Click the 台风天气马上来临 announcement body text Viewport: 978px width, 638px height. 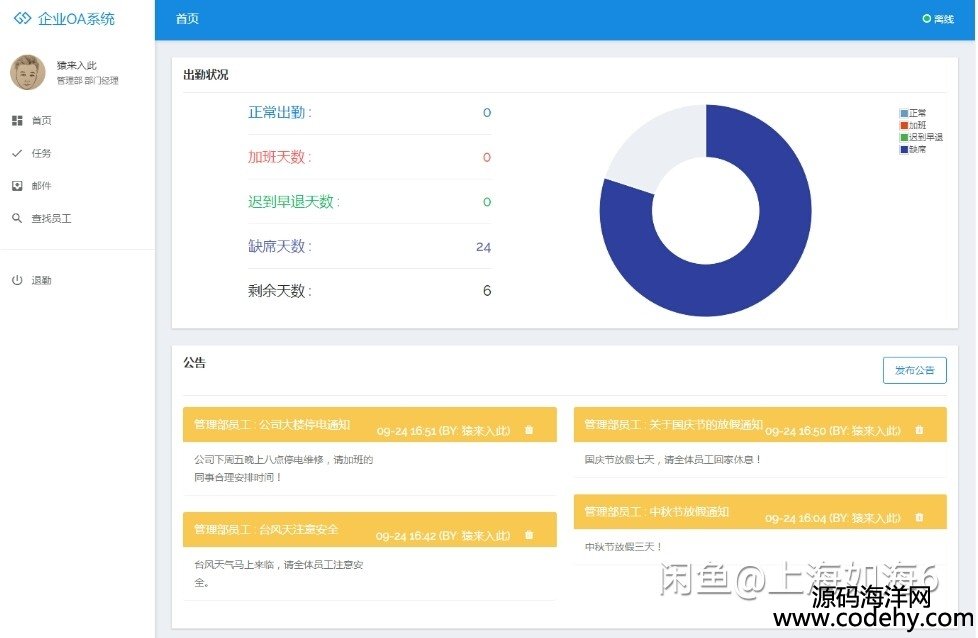tap(279, 573)
